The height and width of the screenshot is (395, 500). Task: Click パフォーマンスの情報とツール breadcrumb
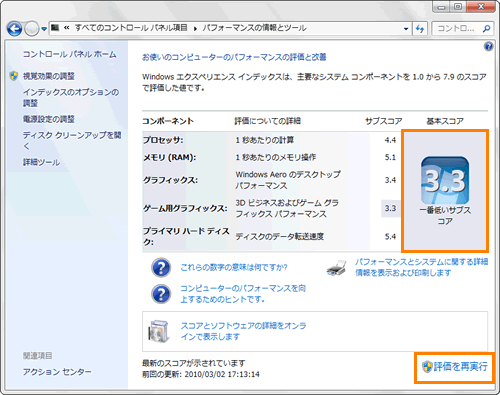click(x=254, y=28)
